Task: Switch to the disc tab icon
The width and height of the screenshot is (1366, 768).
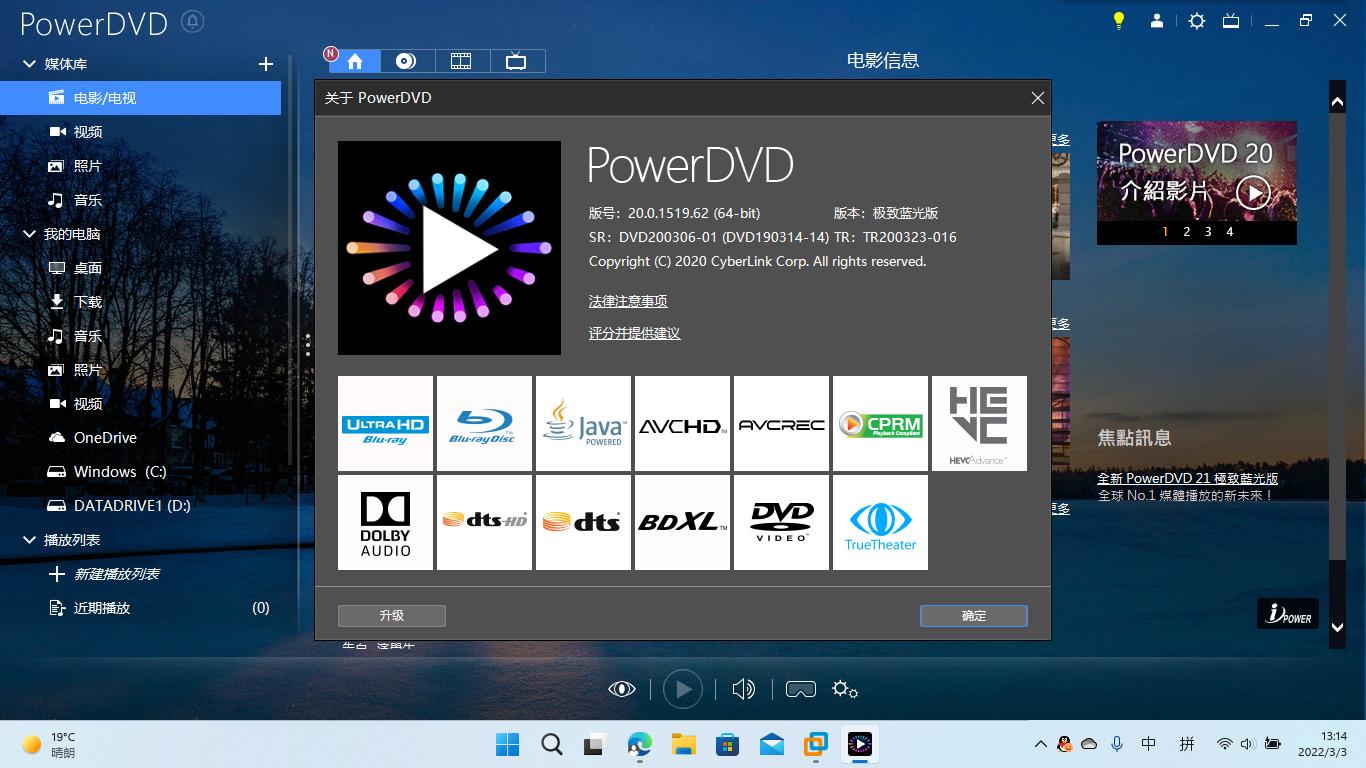Action: click(408, 61)
